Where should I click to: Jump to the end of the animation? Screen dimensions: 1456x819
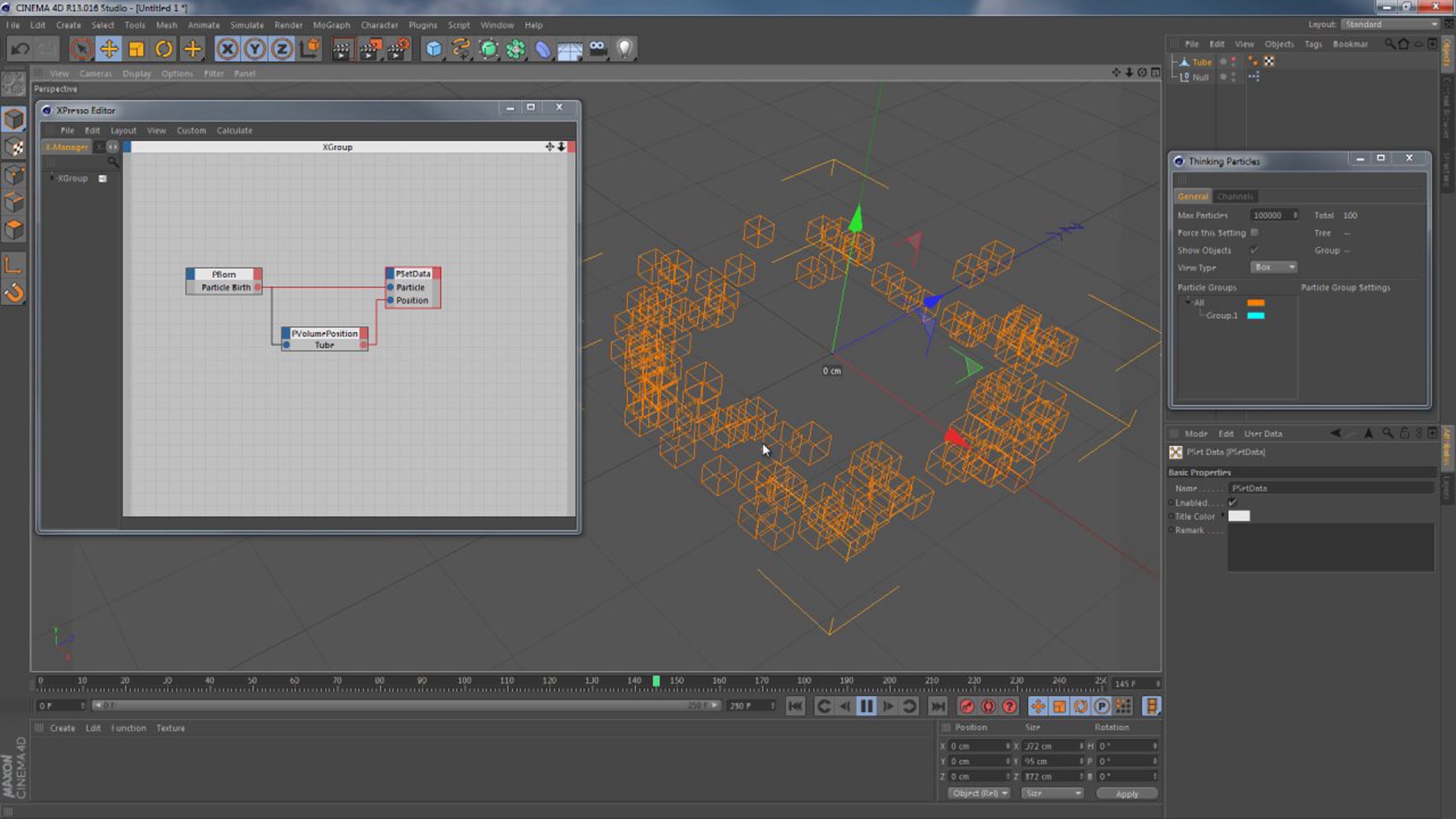click(x=937, y=706)
